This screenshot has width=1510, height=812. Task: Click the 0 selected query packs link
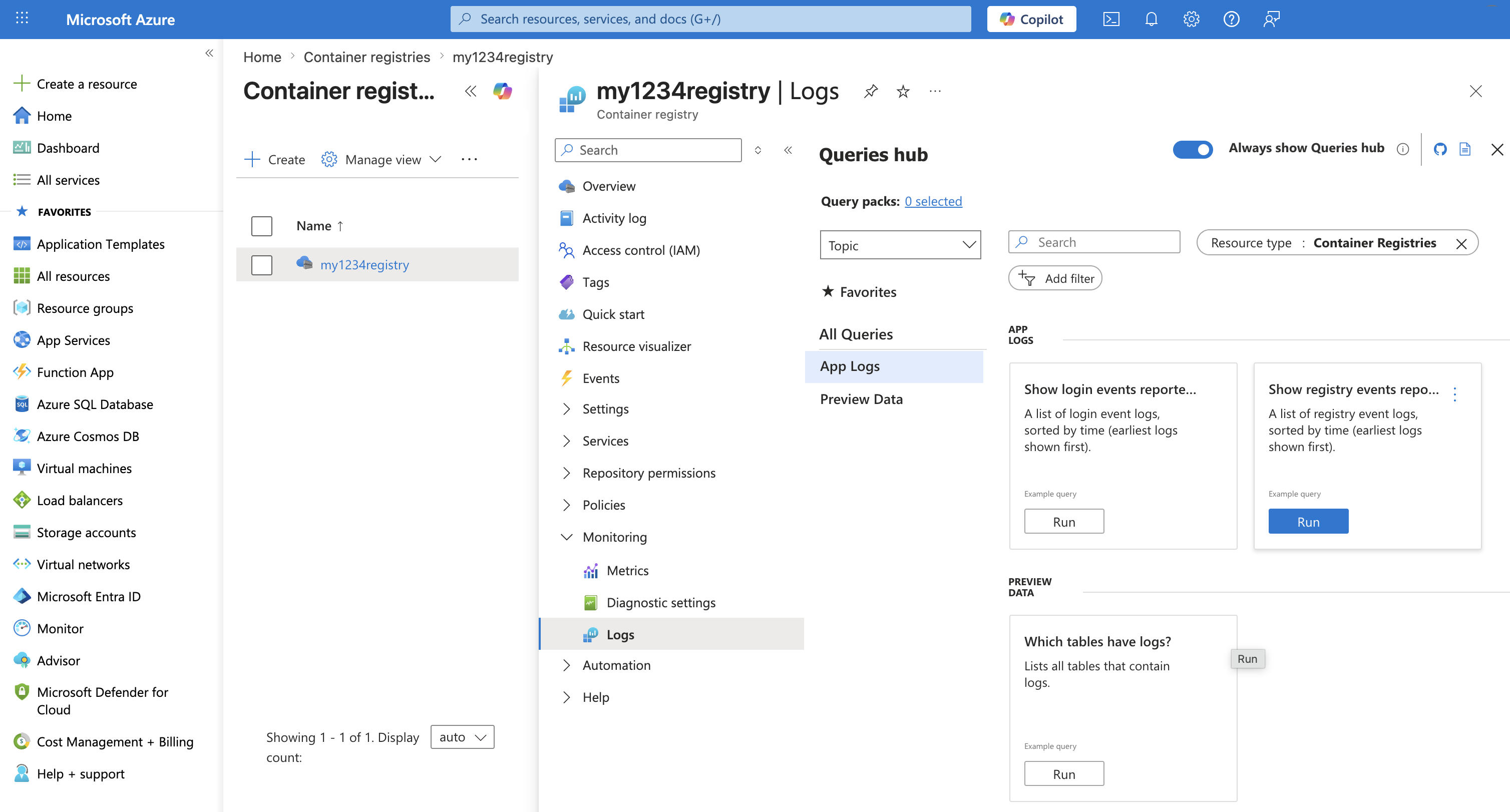[x=933, y=201]
